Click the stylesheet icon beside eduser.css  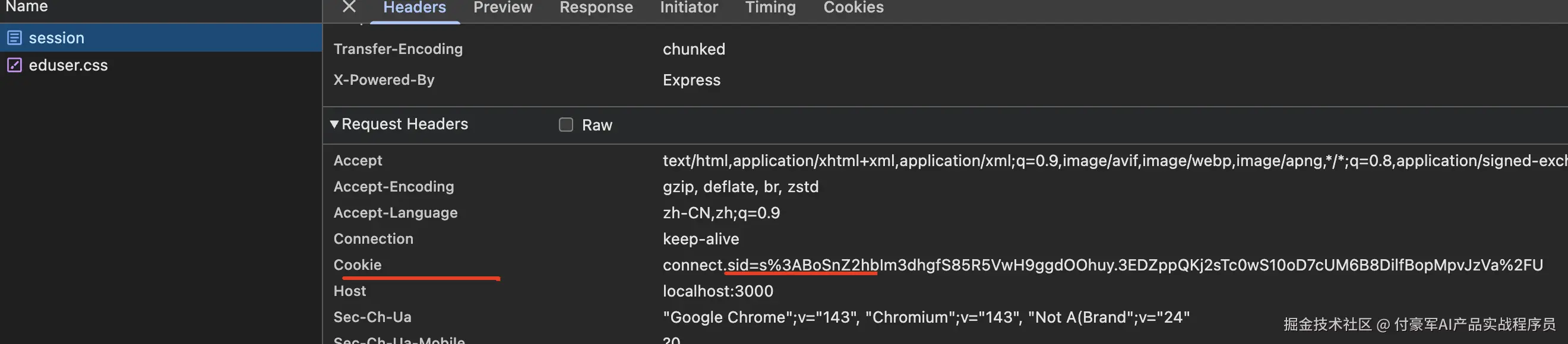point(15,65)
